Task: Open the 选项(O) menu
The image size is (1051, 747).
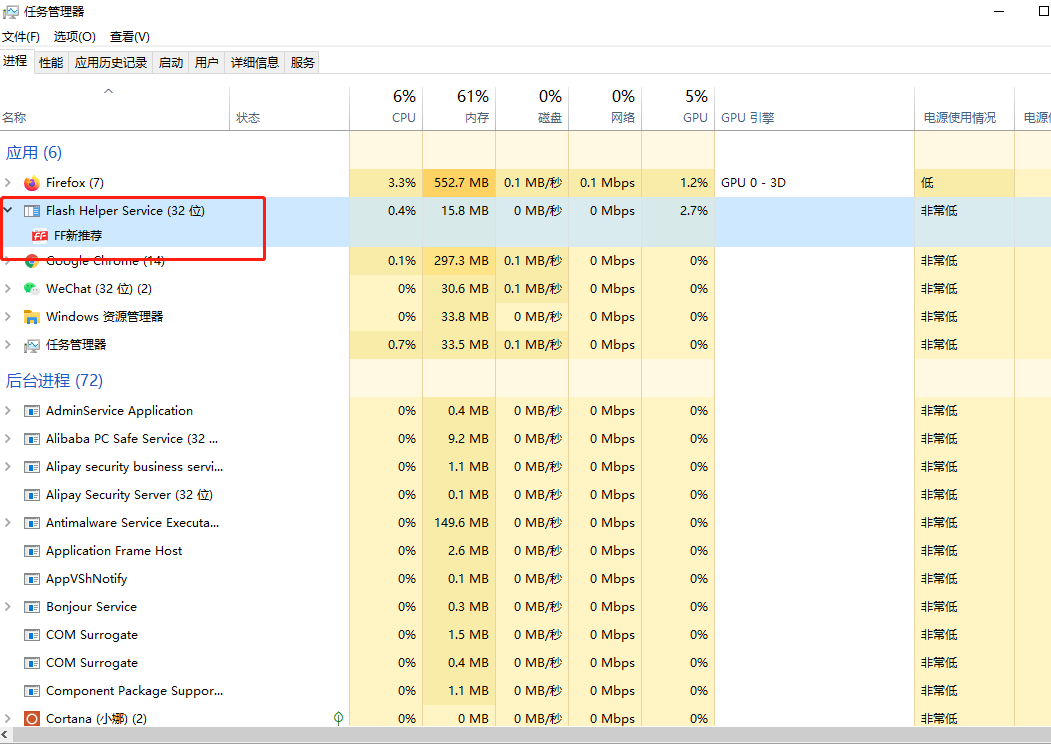Action: [x=74, y=37]
